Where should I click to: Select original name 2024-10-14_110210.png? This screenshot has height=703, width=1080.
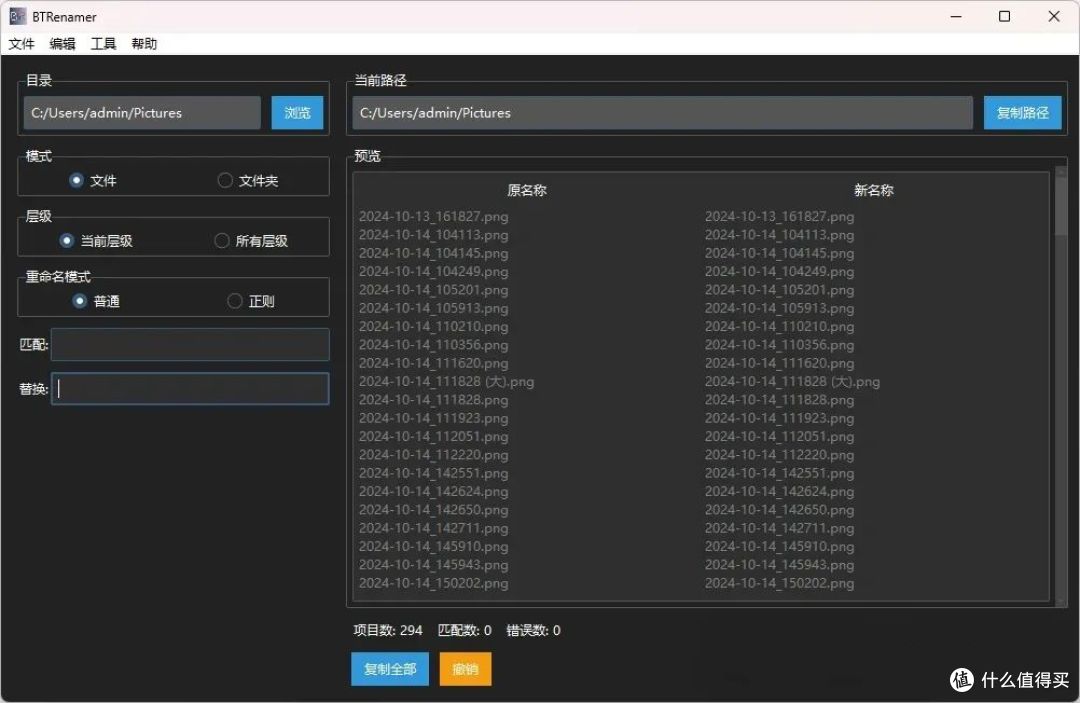click(433, 326)
